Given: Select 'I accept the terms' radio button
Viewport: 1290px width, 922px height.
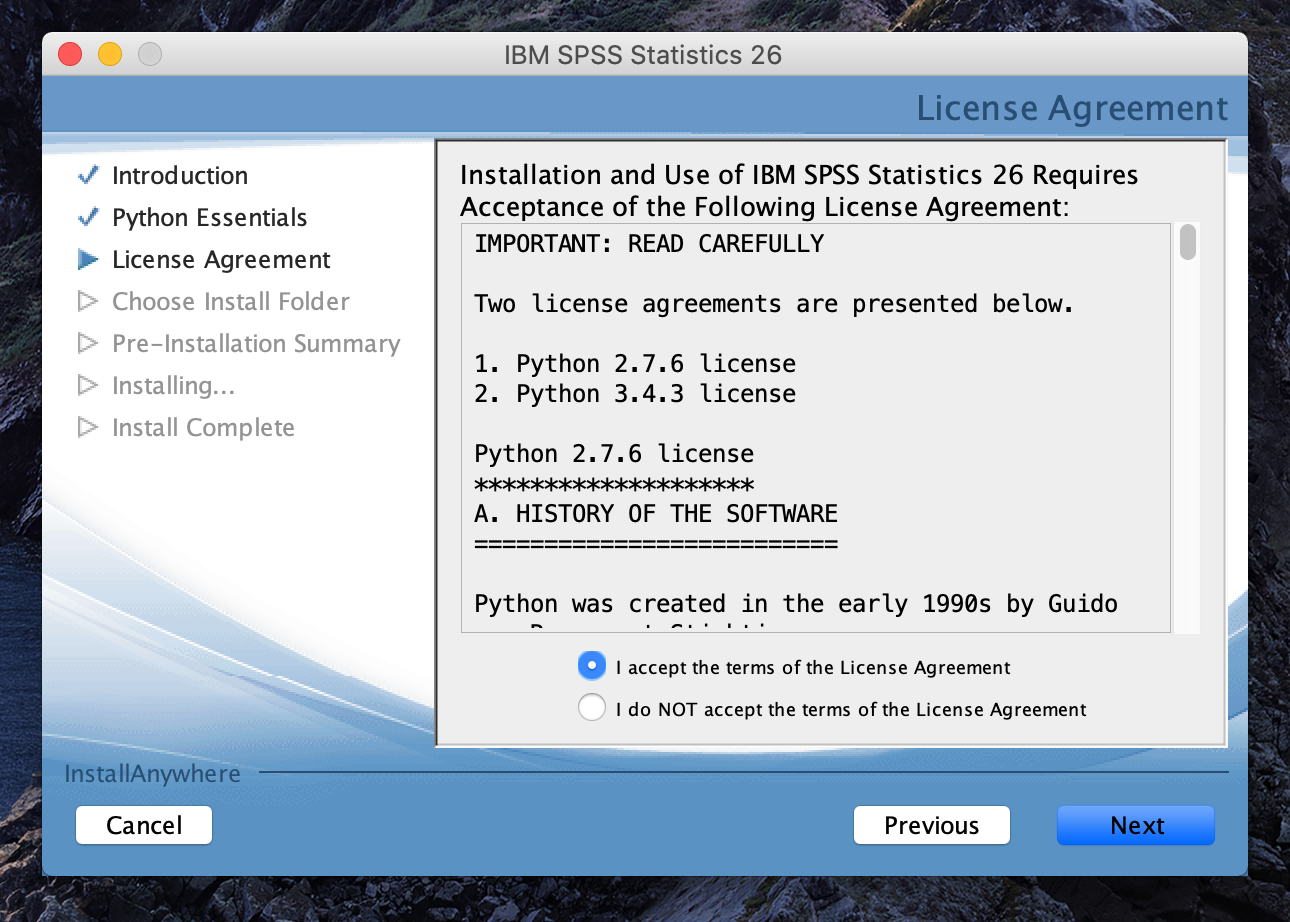Looking at the screenshot, I should pyautogui.click(x=592, y=666).
